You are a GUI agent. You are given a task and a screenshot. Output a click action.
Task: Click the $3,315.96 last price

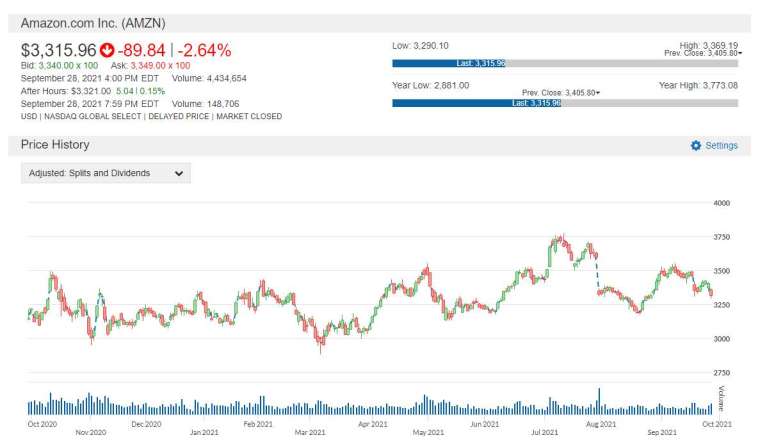(59, 50)
